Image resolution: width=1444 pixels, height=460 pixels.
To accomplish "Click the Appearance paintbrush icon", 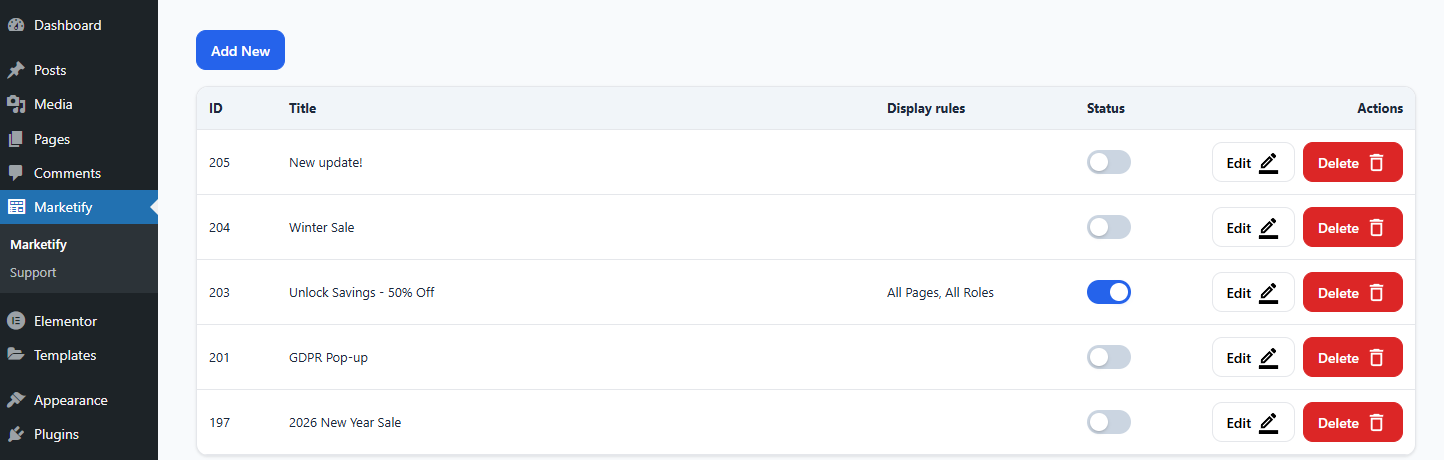I will pos(16,400).
